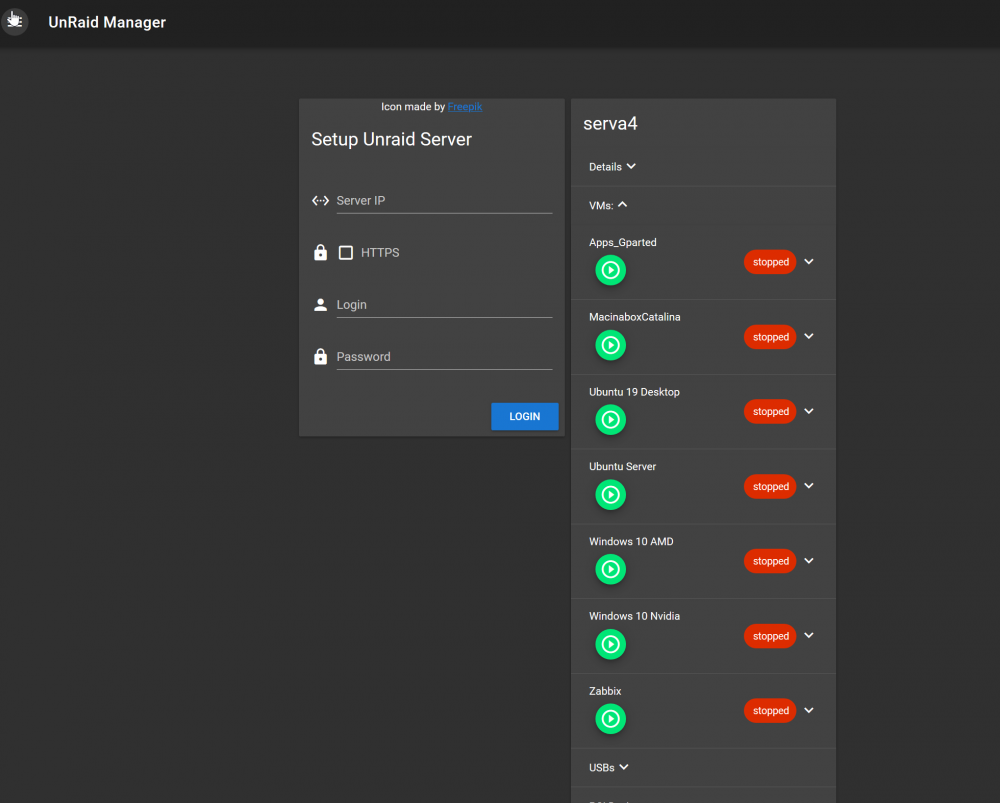Expand MacinaboxCatalina VM details chevron

click(x=809, y=337)
